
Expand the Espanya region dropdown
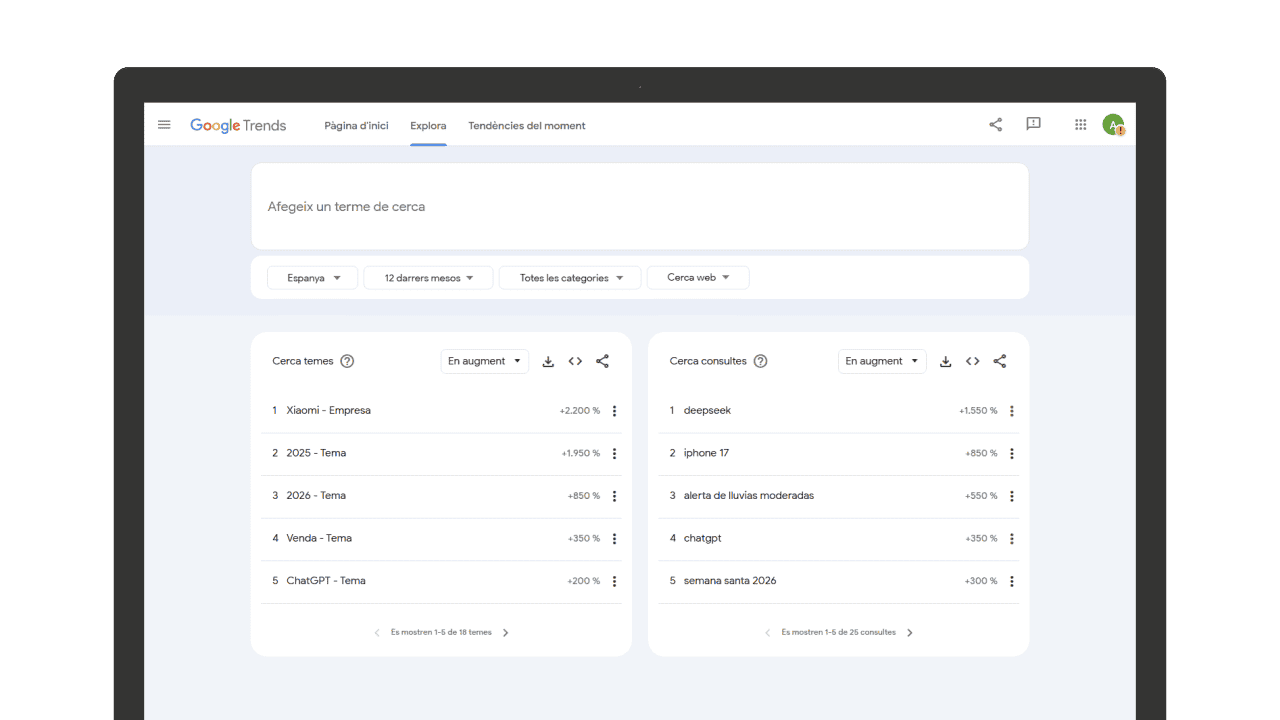click(313, 278)
